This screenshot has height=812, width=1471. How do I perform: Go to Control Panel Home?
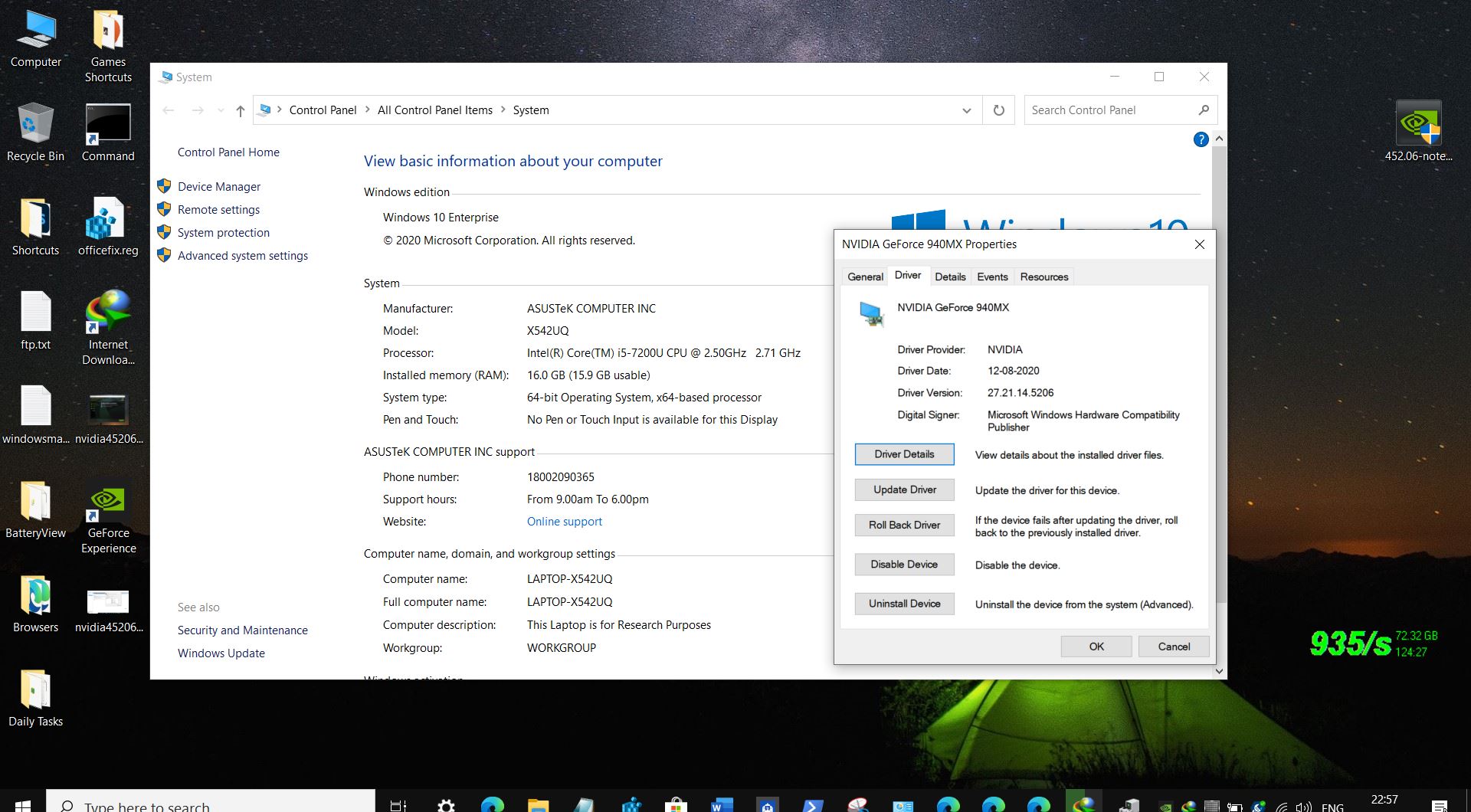point(228,152)
